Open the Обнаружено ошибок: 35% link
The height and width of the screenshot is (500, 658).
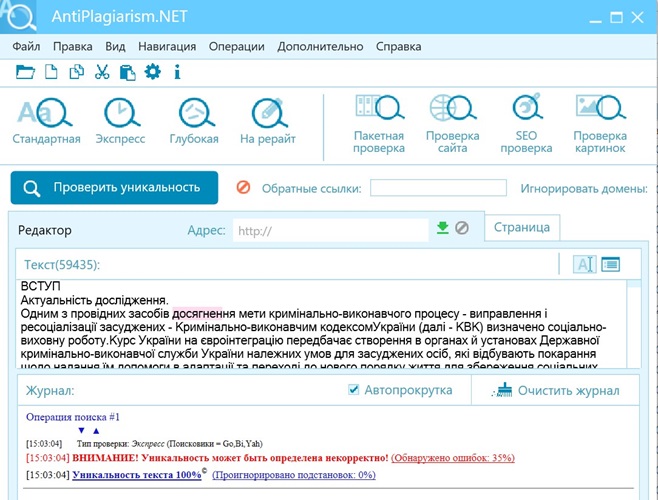453,458
